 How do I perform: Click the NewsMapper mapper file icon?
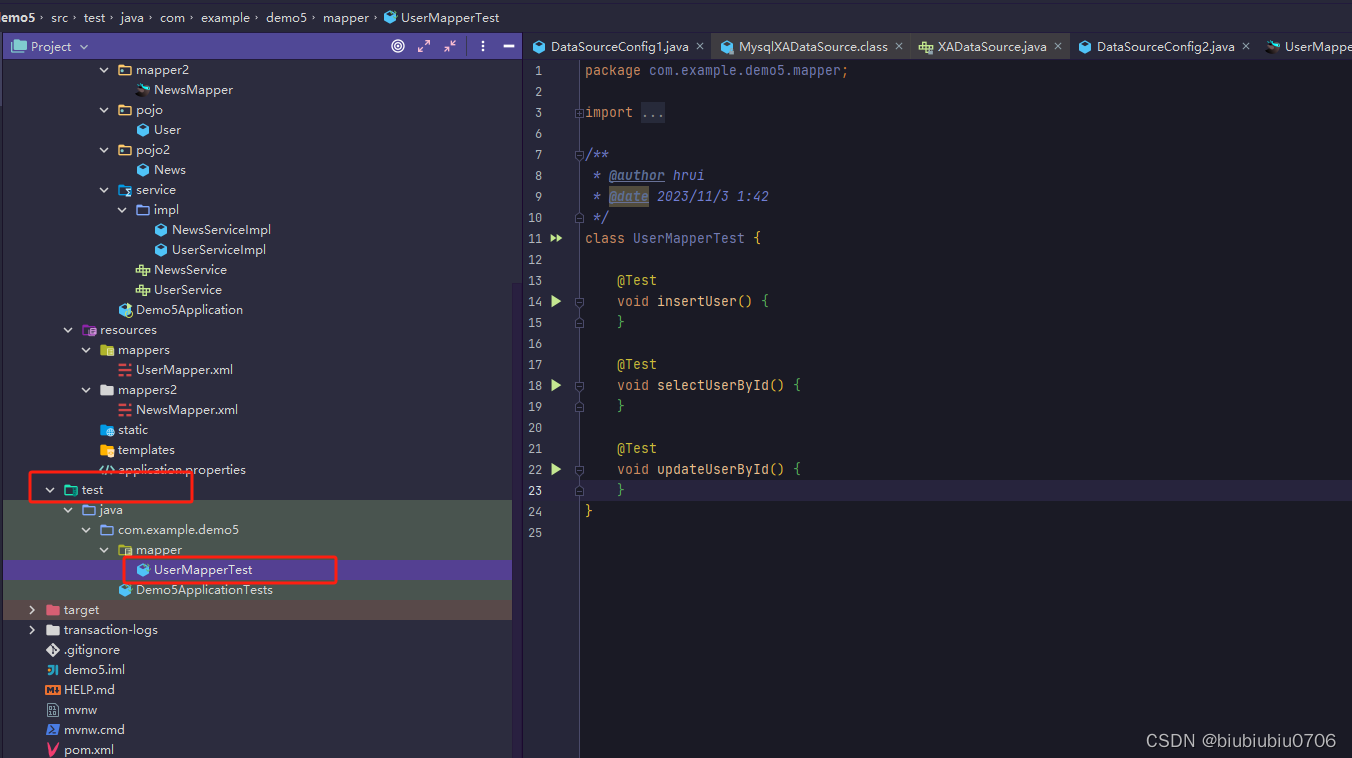point(143,90)
